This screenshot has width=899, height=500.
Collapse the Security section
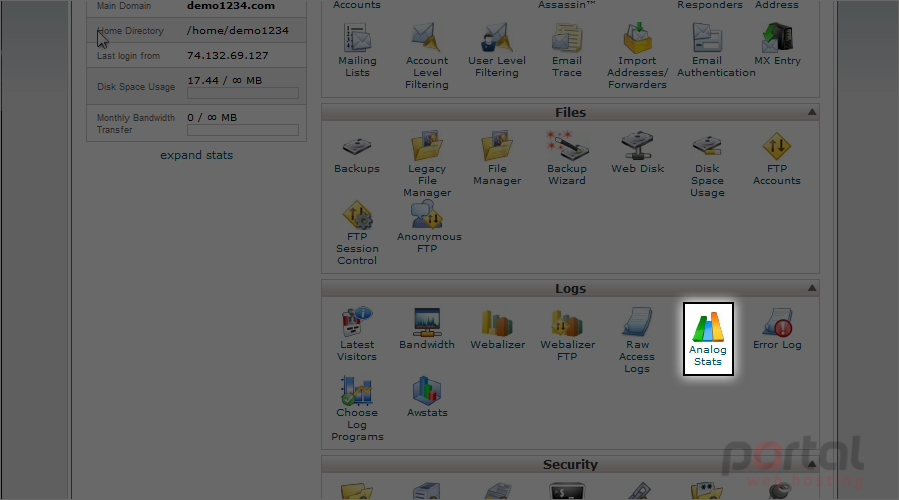point(812,464)
